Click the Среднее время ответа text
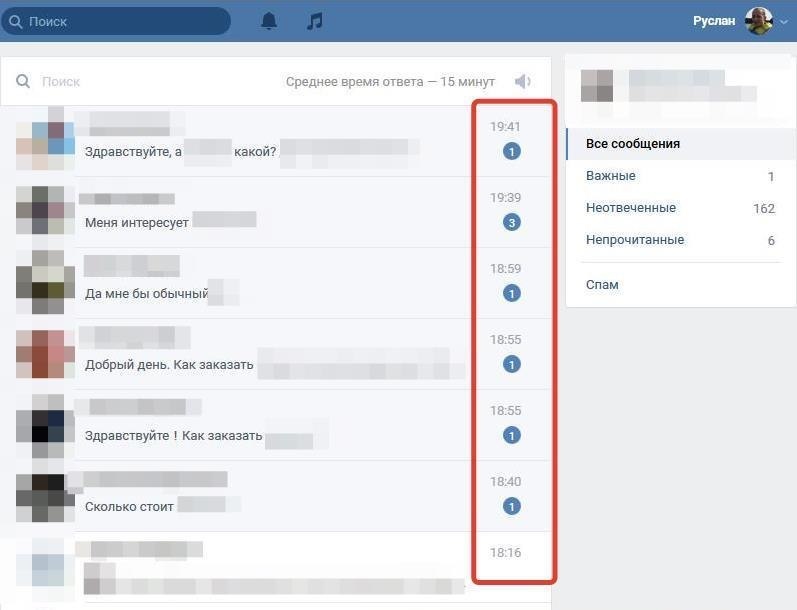Viewport: 797px width, 610px height. click(390, 81)
